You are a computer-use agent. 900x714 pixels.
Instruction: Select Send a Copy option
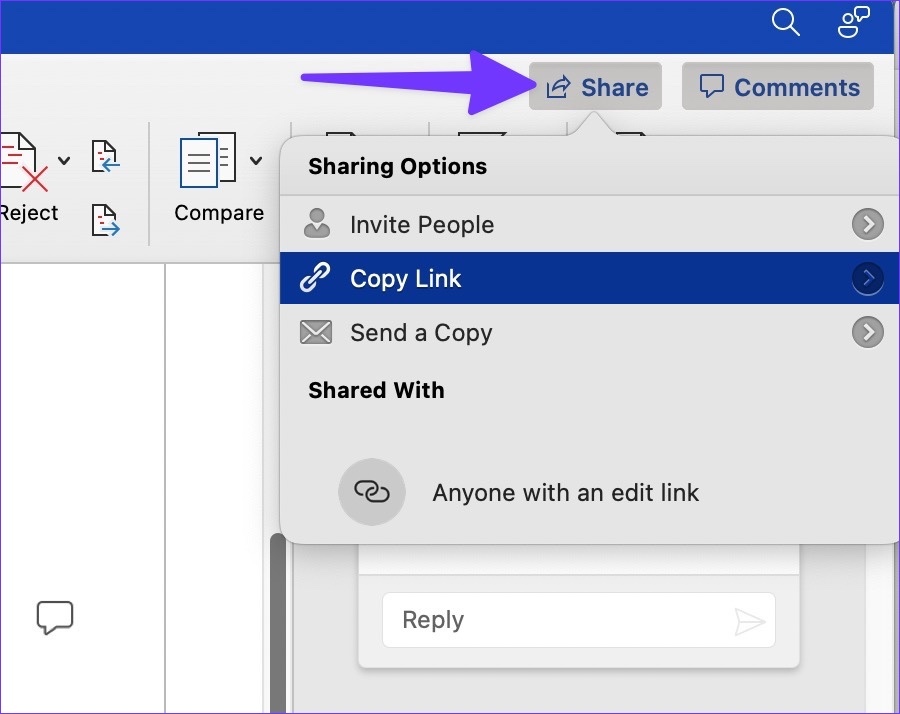(589, 332)
